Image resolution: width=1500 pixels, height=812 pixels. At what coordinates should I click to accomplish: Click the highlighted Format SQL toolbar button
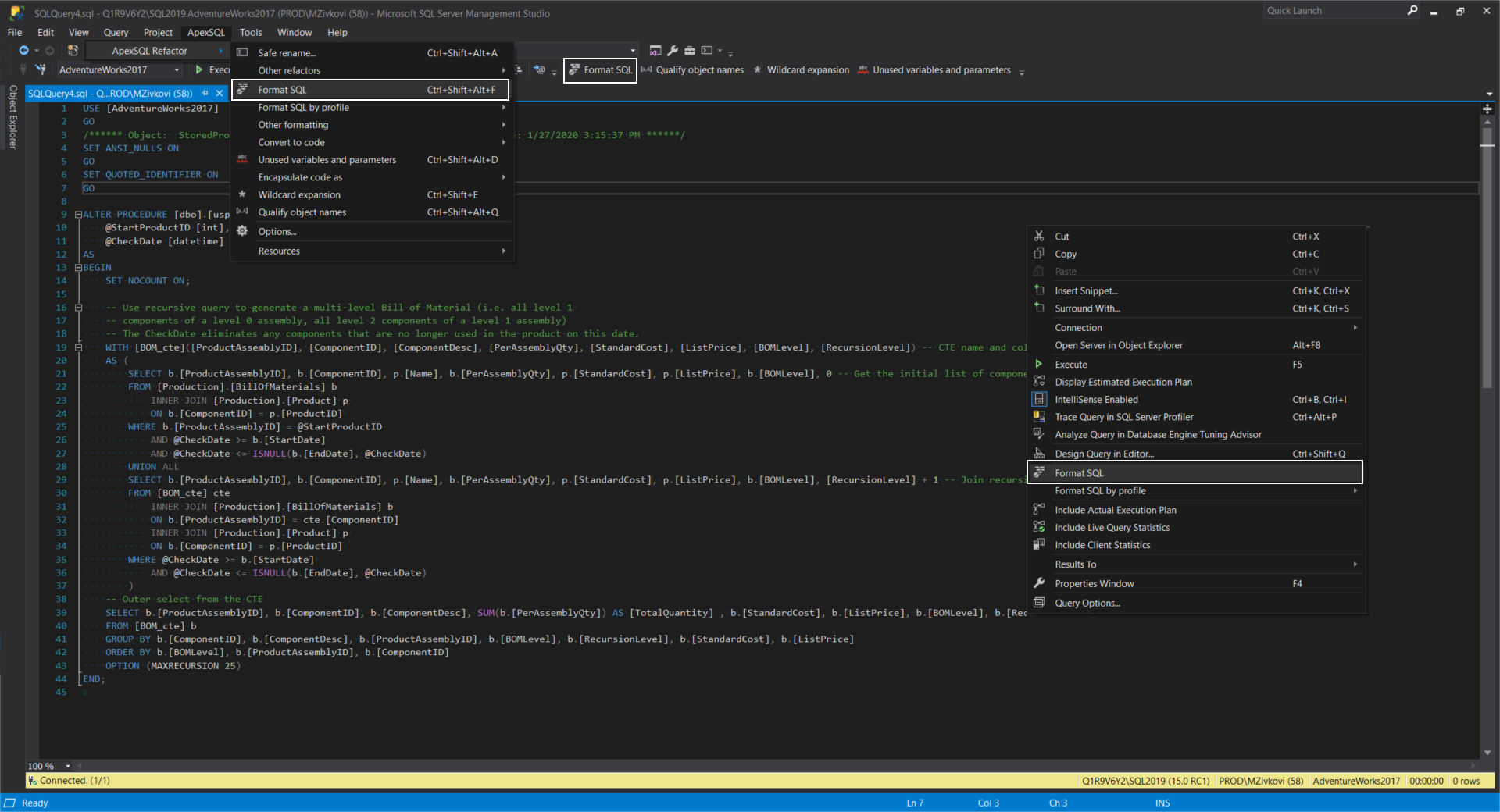coord(599,70)
